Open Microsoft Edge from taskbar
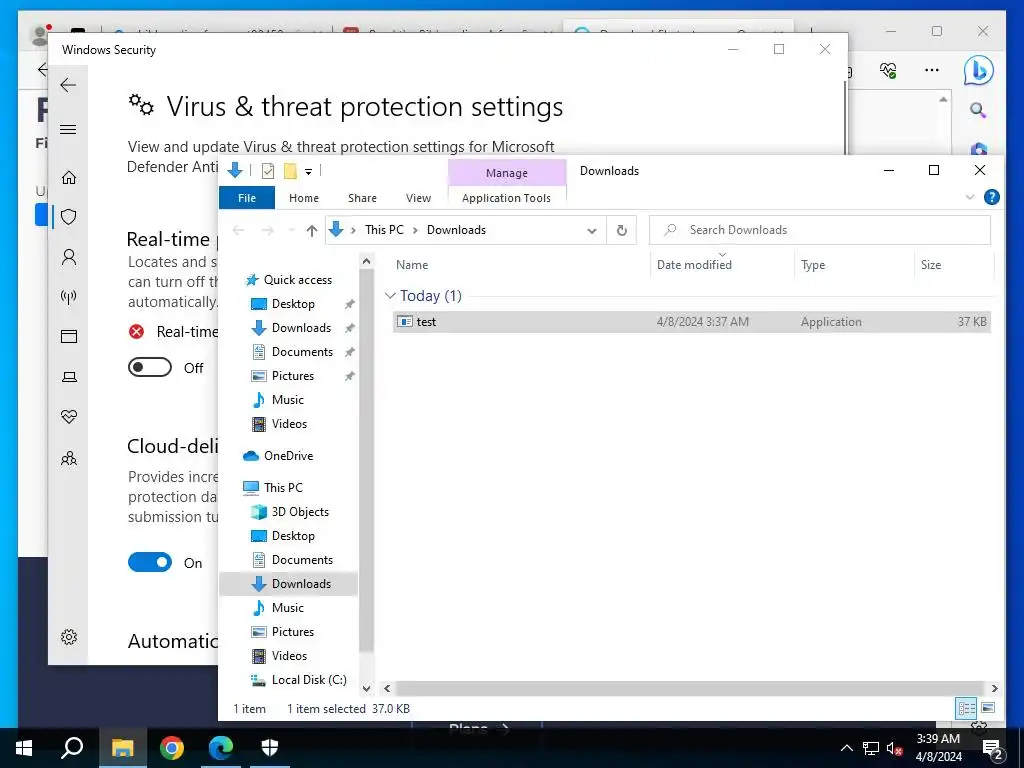The width and height of the screenshot is (1024, 768). pyautogui.click(x=221, y=748)
